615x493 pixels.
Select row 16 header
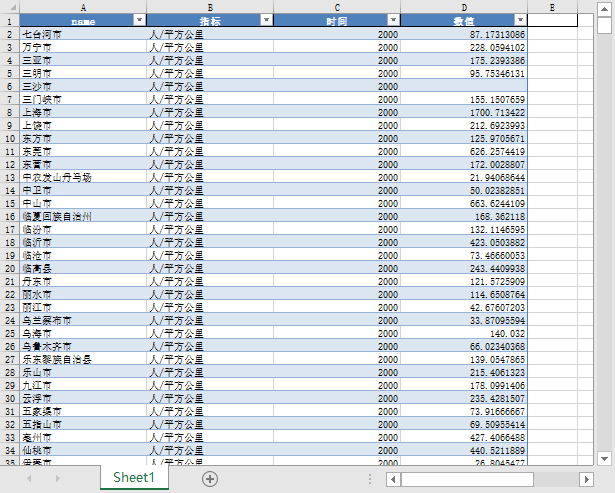pos(10,216)
